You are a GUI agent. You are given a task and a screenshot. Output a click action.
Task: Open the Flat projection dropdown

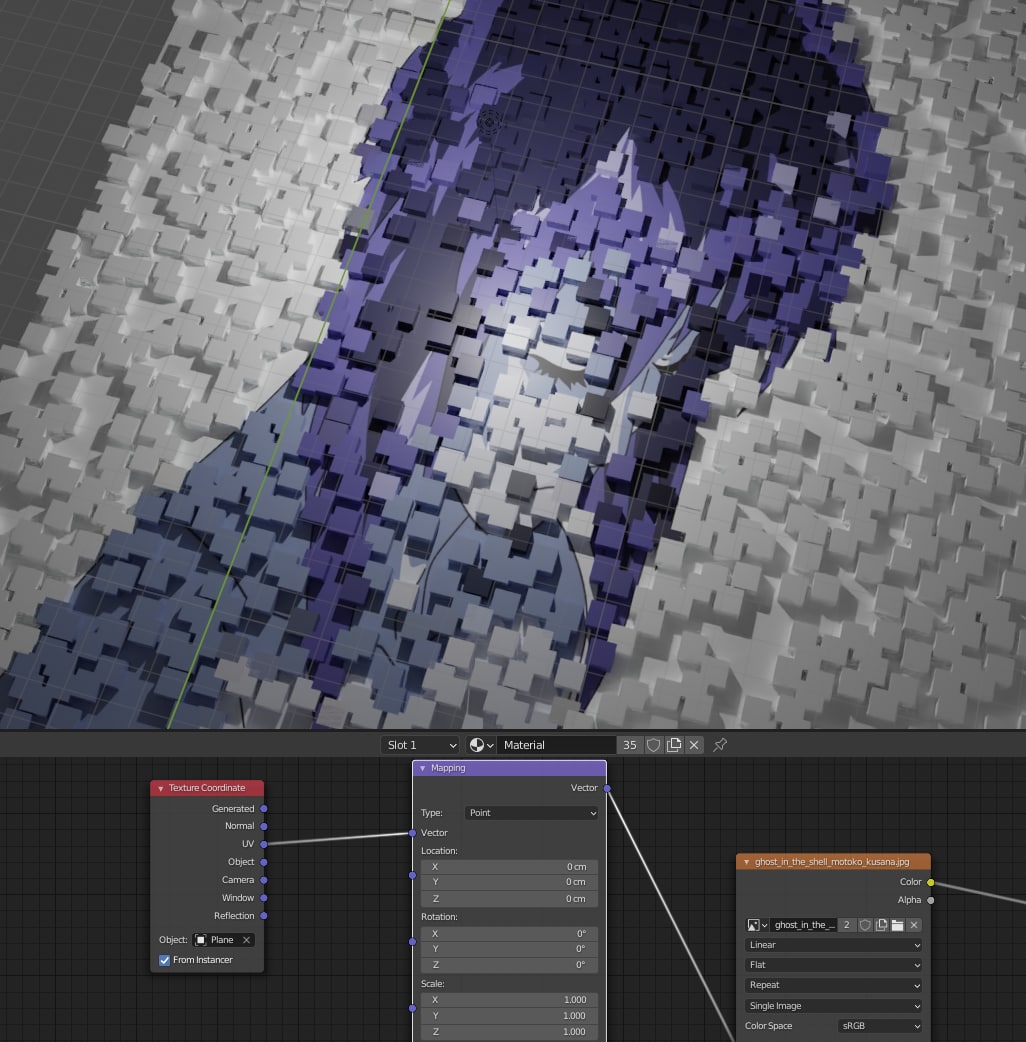834,965
